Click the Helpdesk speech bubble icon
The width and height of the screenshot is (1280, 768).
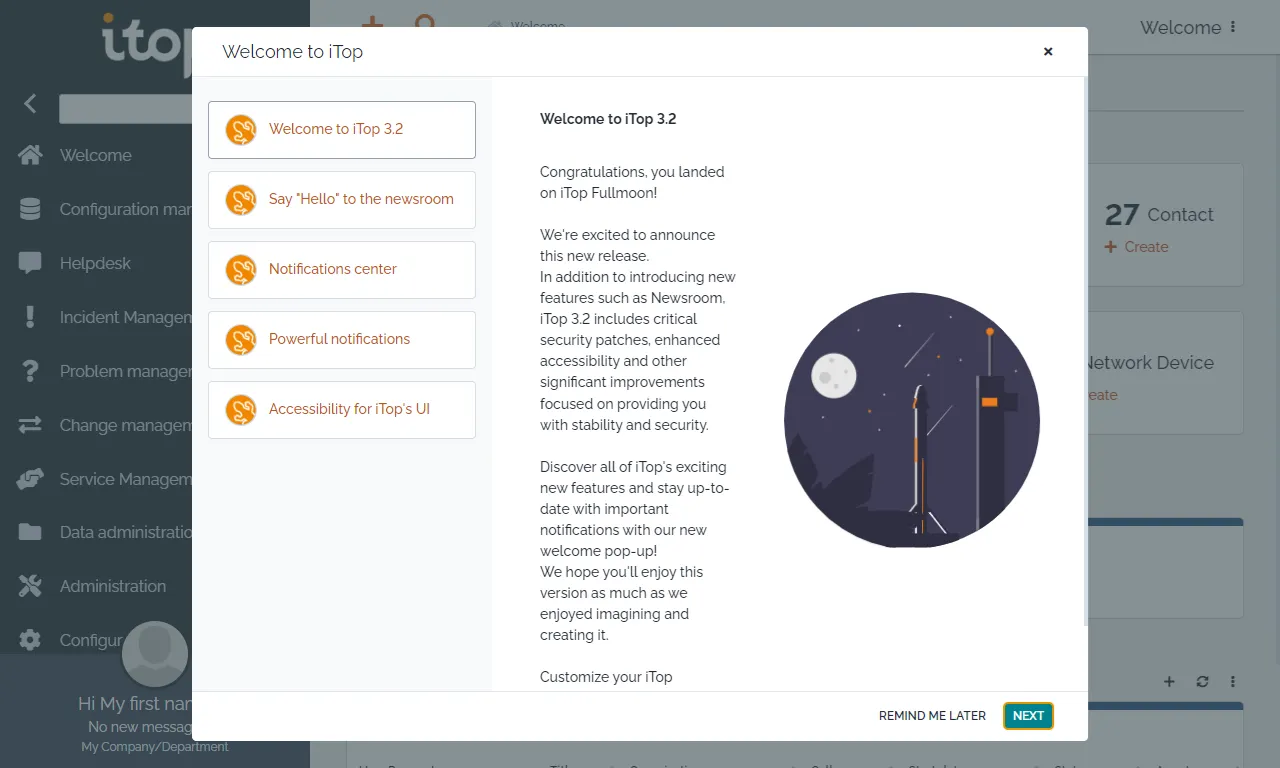[30, 263]
